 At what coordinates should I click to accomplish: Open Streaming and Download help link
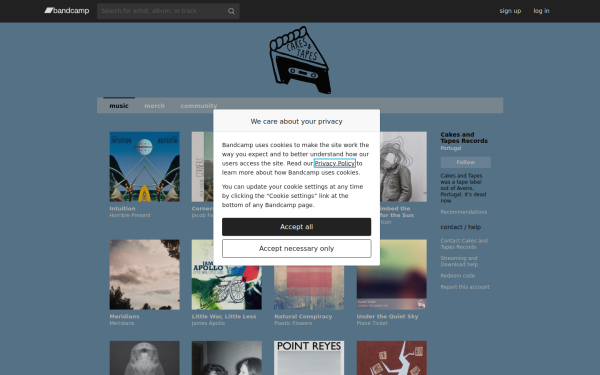(x=459, y=261)
